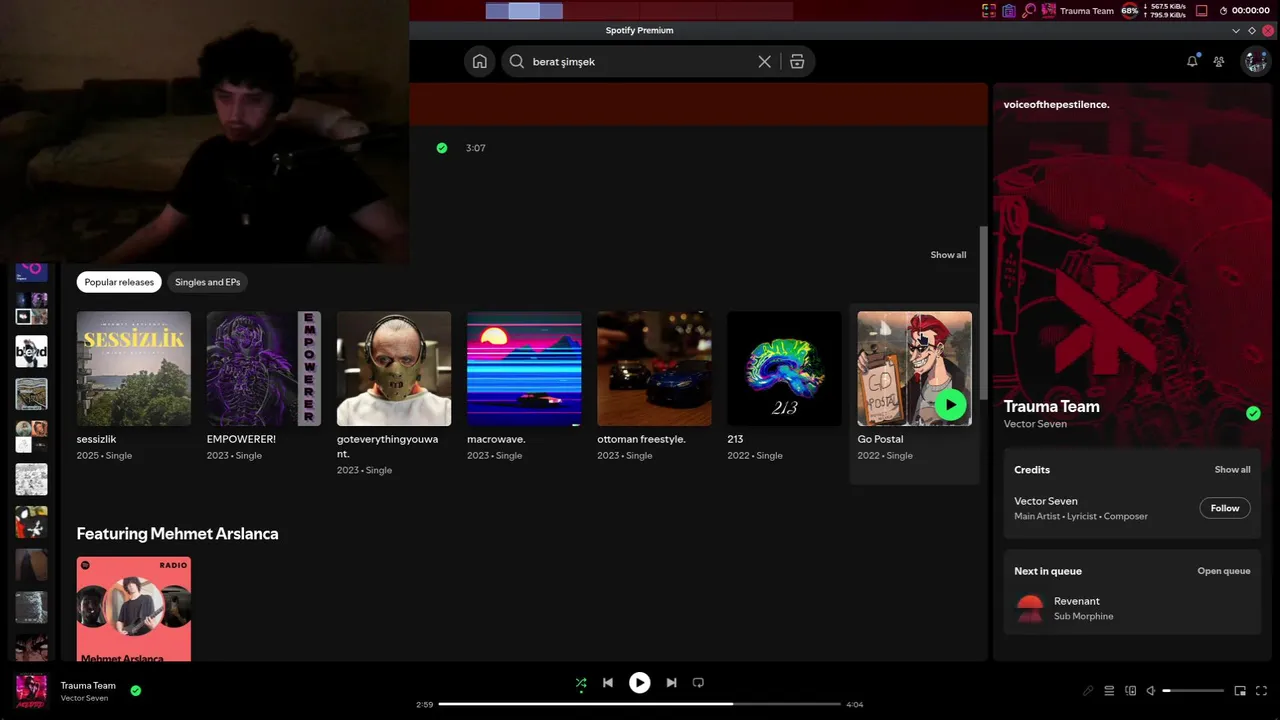Image resolution: width=1280 pixels, height=720 pixels.
Task: Open the ottoman freestyle. cover
Action: pos(654,369)
